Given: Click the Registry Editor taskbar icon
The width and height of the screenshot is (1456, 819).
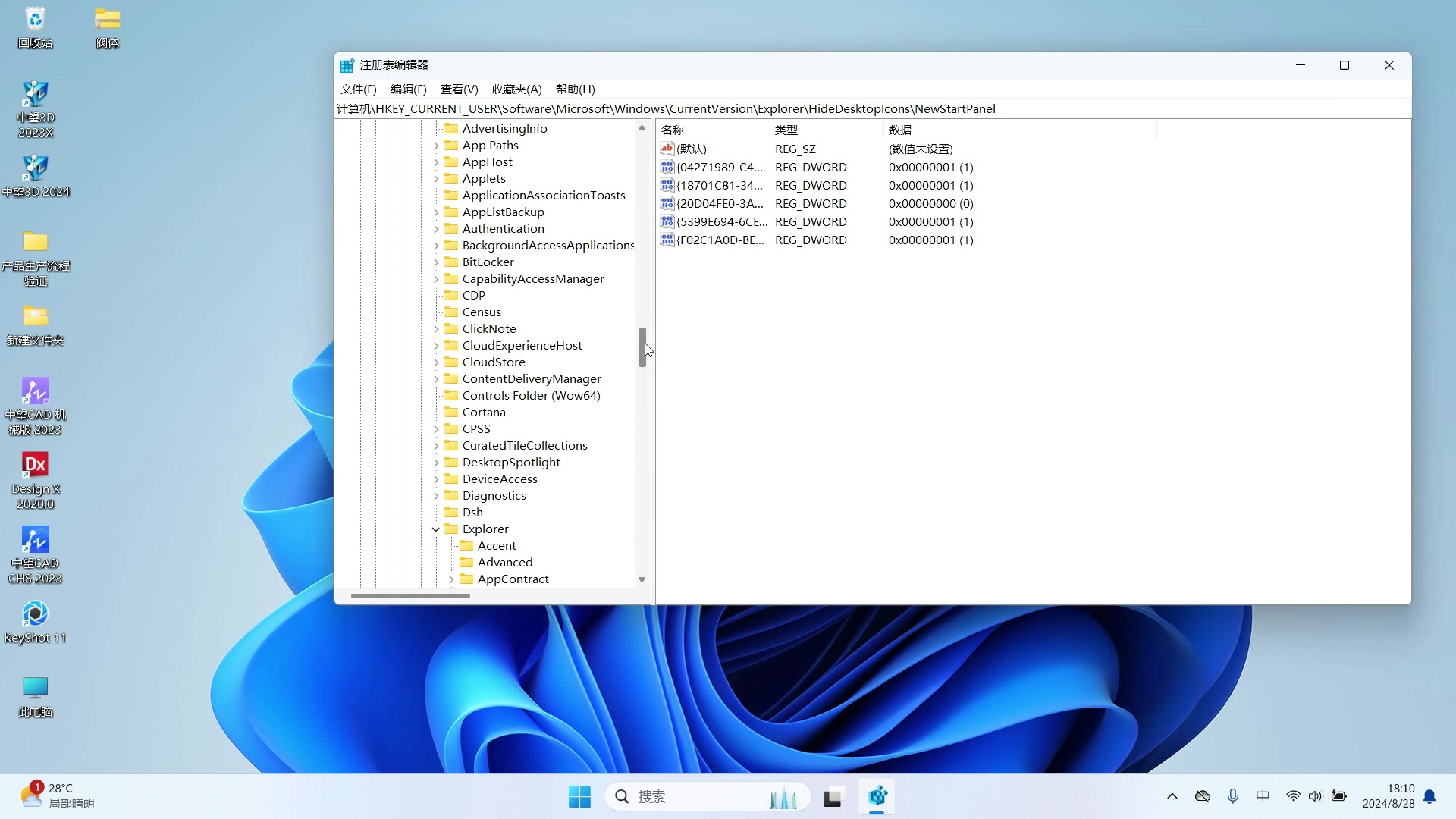Looking at the screenshot, I should [x=877, y=796].
